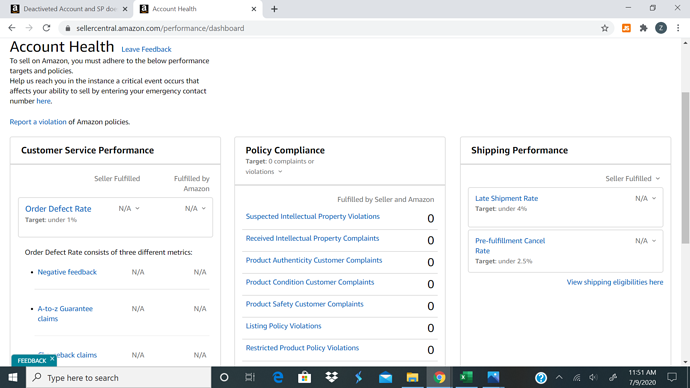690x388 pixels.
Task: Open the Seller Fulfilled dropdown under Shipping Performance
Action: pyautogui.click(x=632, y=179)
